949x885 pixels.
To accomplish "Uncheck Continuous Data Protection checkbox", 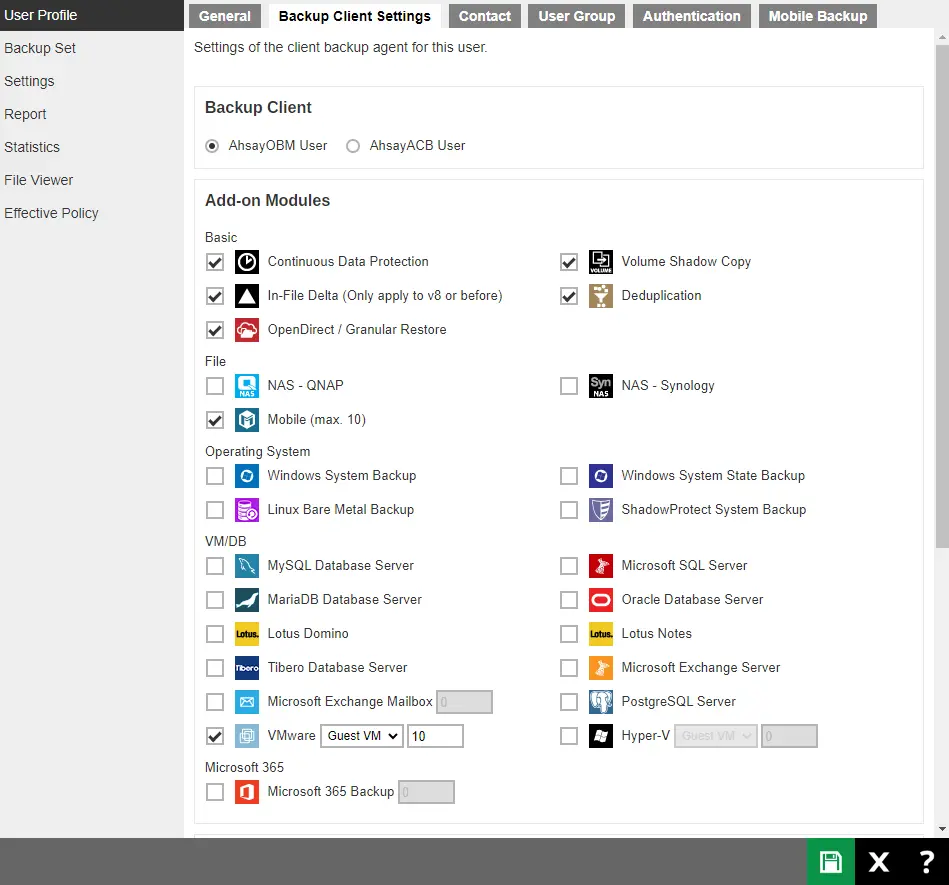I will click(x=215, y=262).
